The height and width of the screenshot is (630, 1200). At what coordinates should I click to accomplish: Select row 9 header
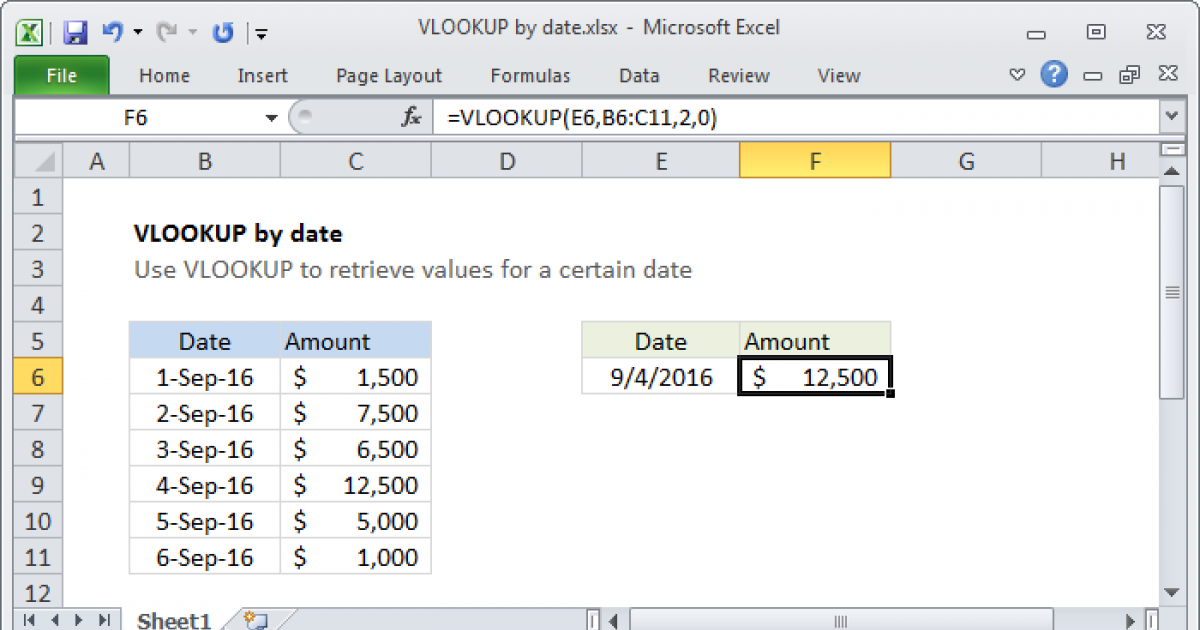pos(39,485)
